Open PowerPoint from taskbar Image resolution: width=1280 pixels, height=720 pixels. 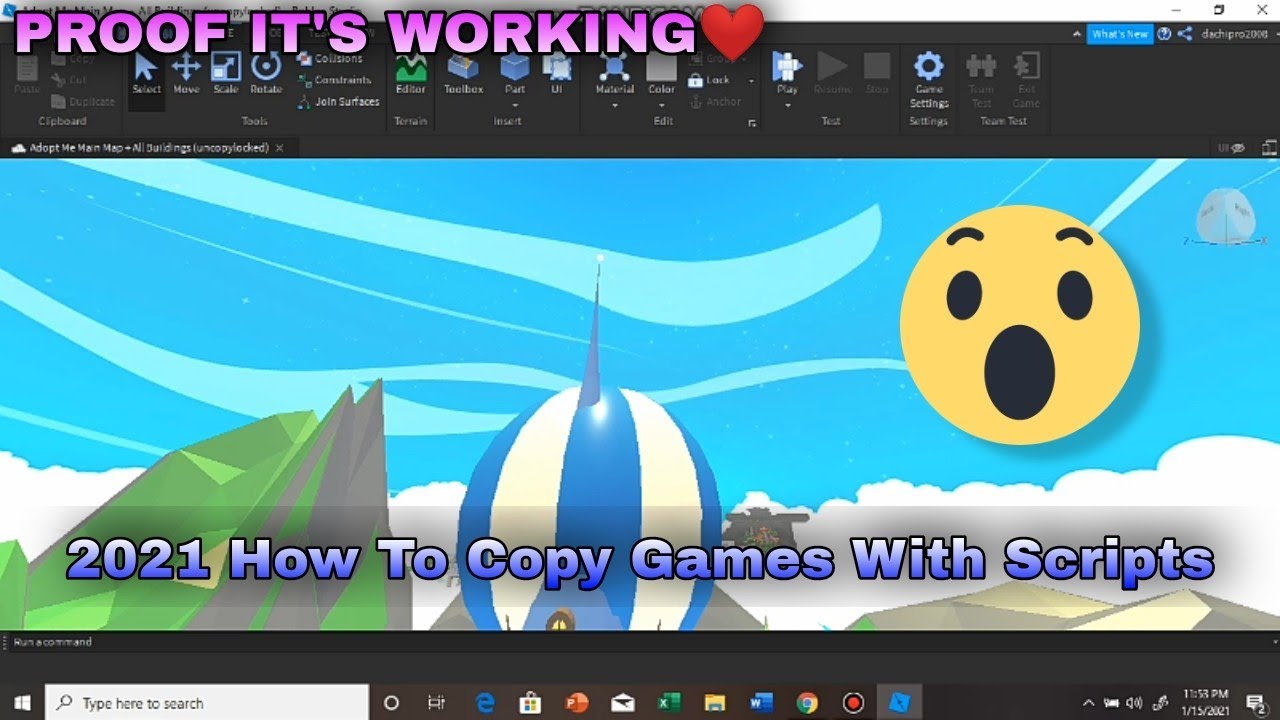point(577,702)
